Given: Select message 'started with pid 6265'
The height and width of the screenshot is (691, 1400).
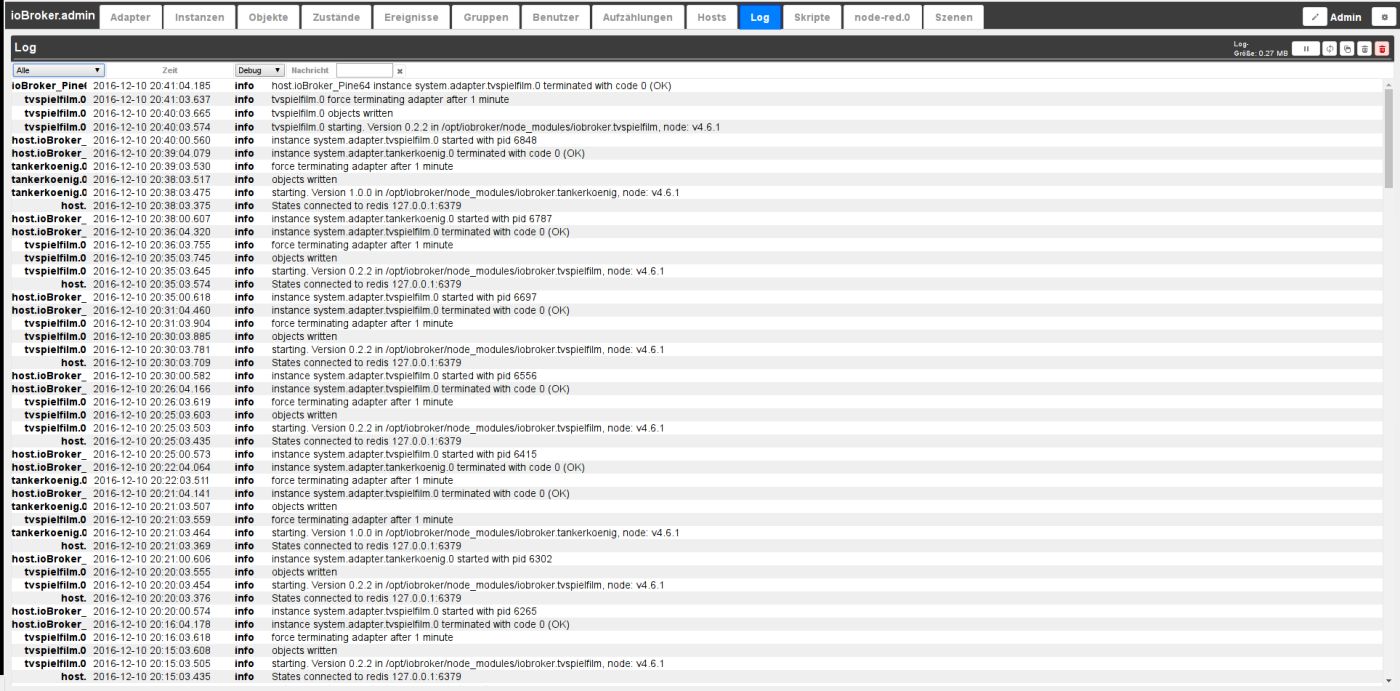Looking at the screenshot, I should coord(404,610).
